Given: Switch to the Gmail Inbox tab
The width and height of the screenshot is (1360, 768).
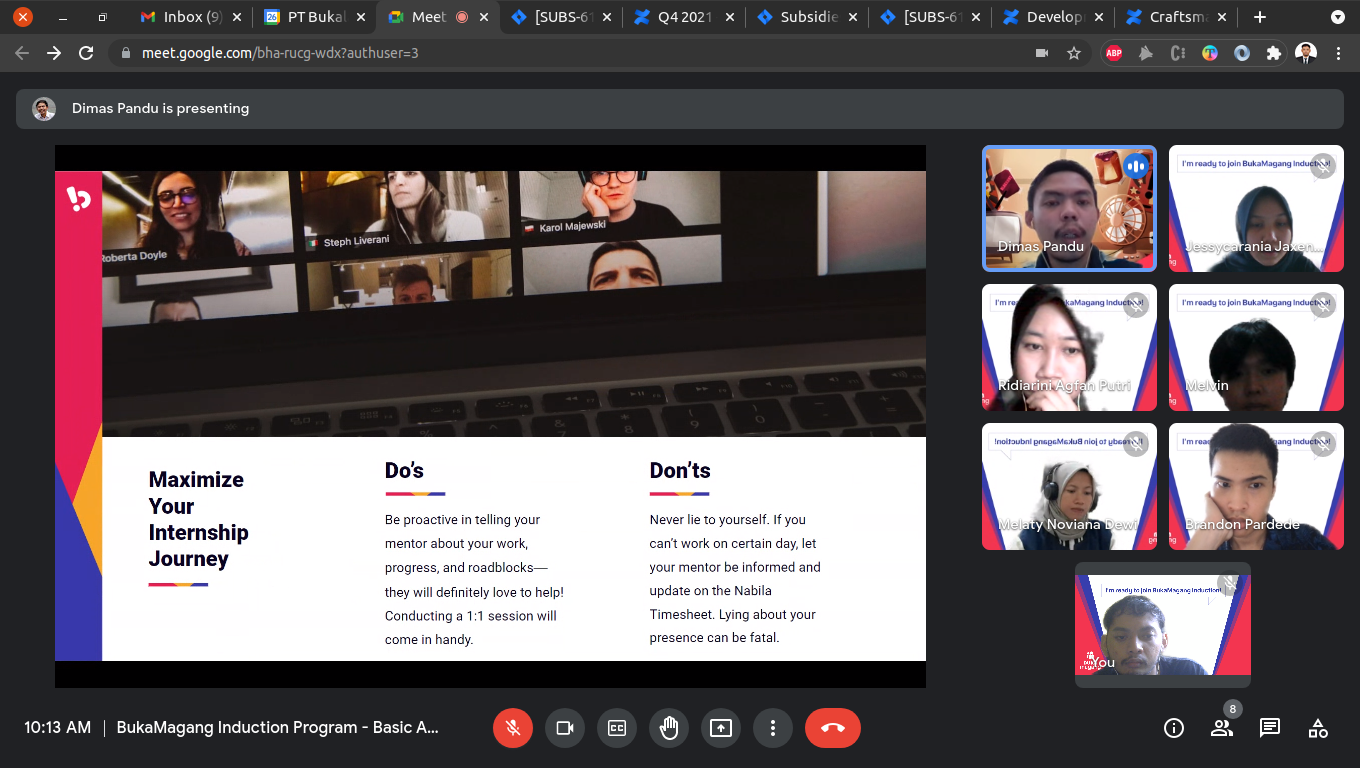Looking at the screenshot, I should (191, 17).
